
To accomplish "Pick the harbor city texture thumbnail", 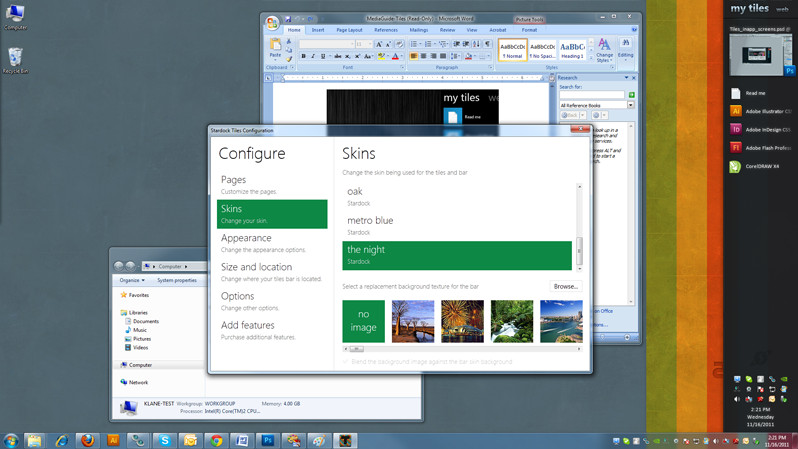I will pos(561,321).
